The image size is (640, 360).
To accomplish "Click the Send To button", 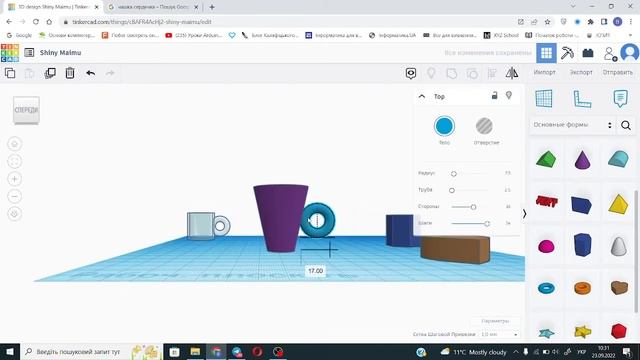I will 618,72.
